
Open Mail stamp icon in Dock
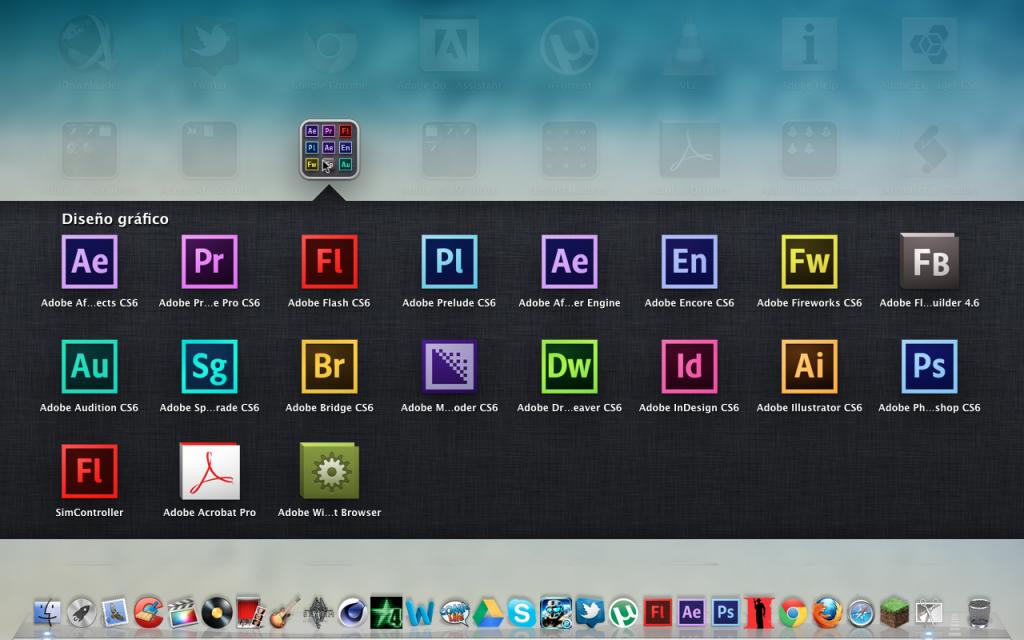coord(115,613)
